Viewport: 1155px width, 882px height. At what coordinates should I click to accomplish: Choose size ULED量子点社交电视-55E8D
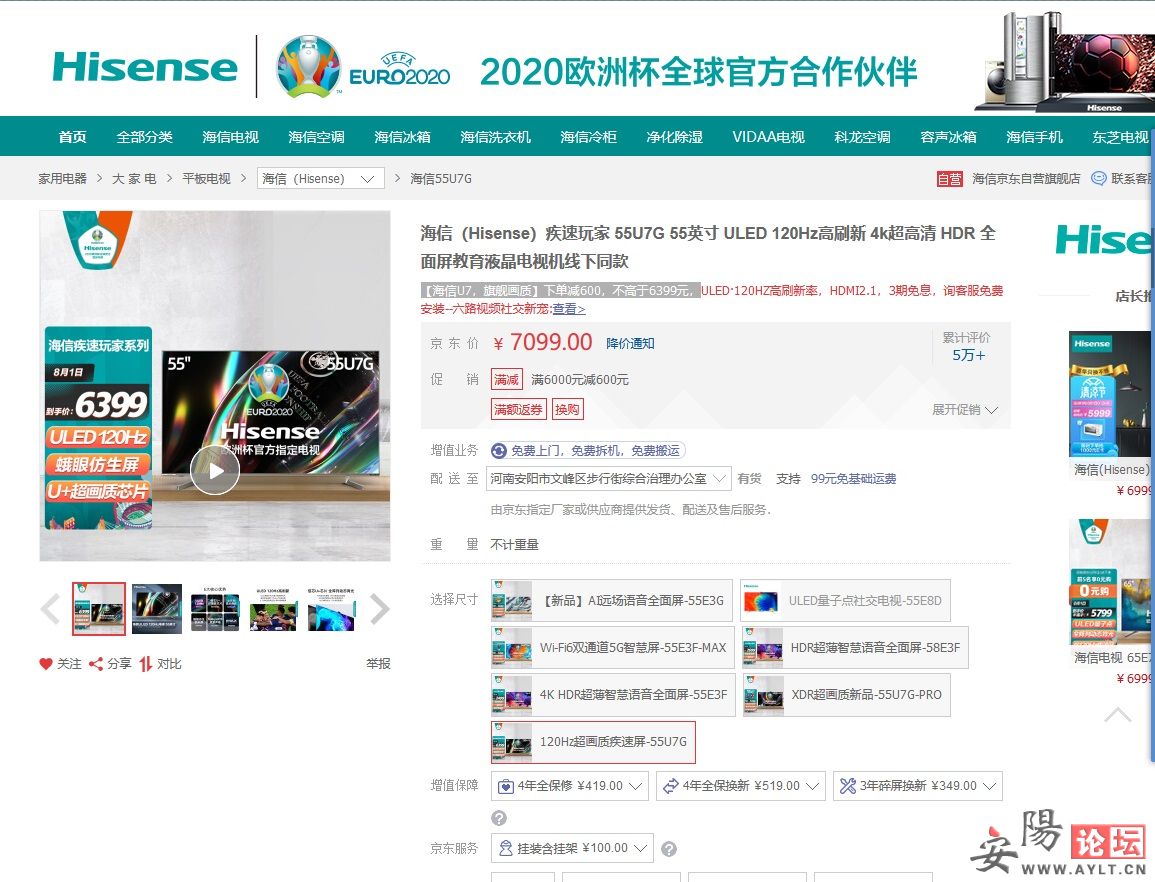tap(845, 601)
